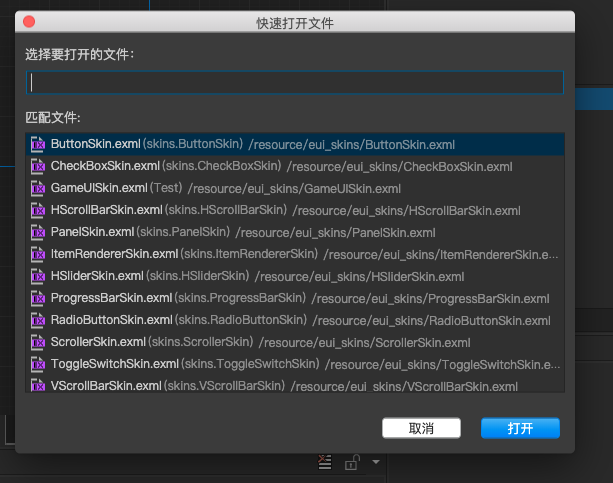Image resolution: width=613 pixels, height=483 pixels.
Task: Select ProgressBarSkin.exml list entry
Action: [295, 298]
